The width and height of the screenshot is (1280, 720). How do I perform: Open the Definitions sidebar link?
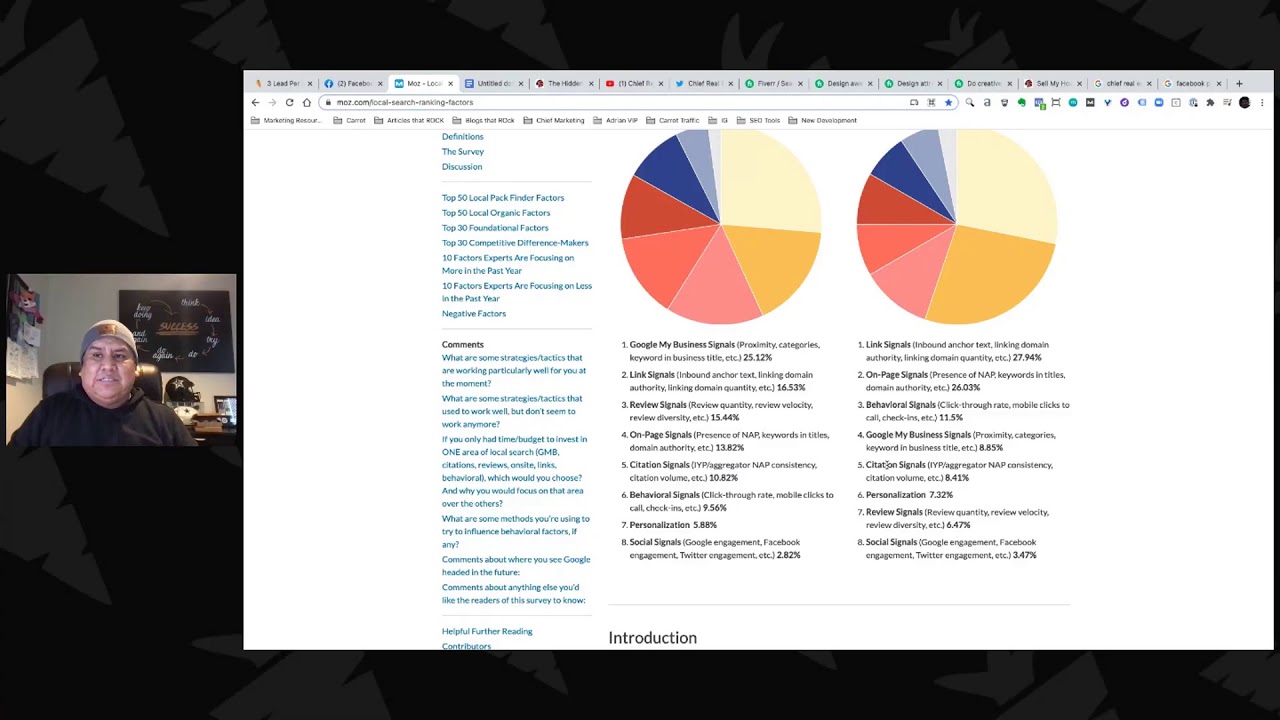click(x=462, y=136)
